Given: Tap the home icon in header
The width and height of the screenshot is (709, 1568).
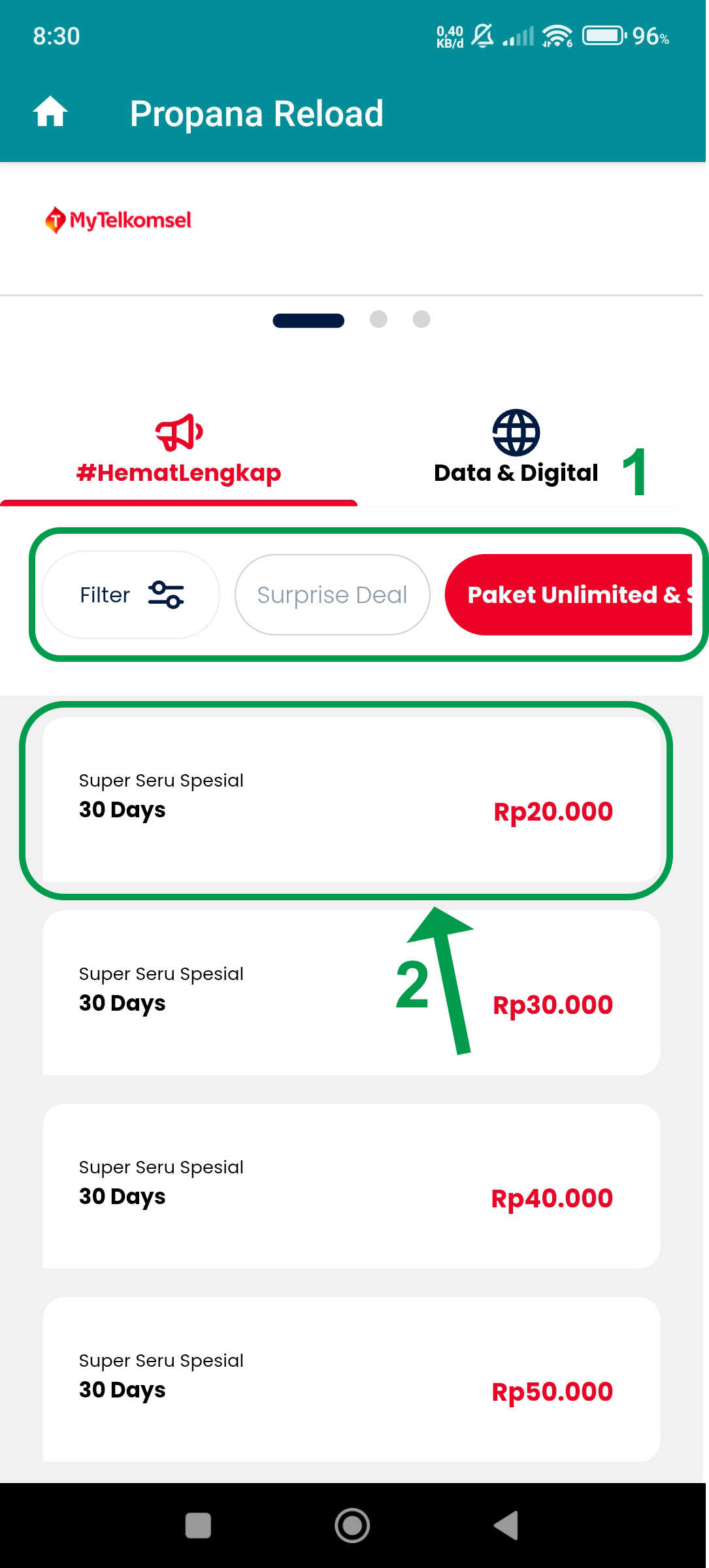Looking at the screenshot, I should pyautogui.click(x=50, y=112).
